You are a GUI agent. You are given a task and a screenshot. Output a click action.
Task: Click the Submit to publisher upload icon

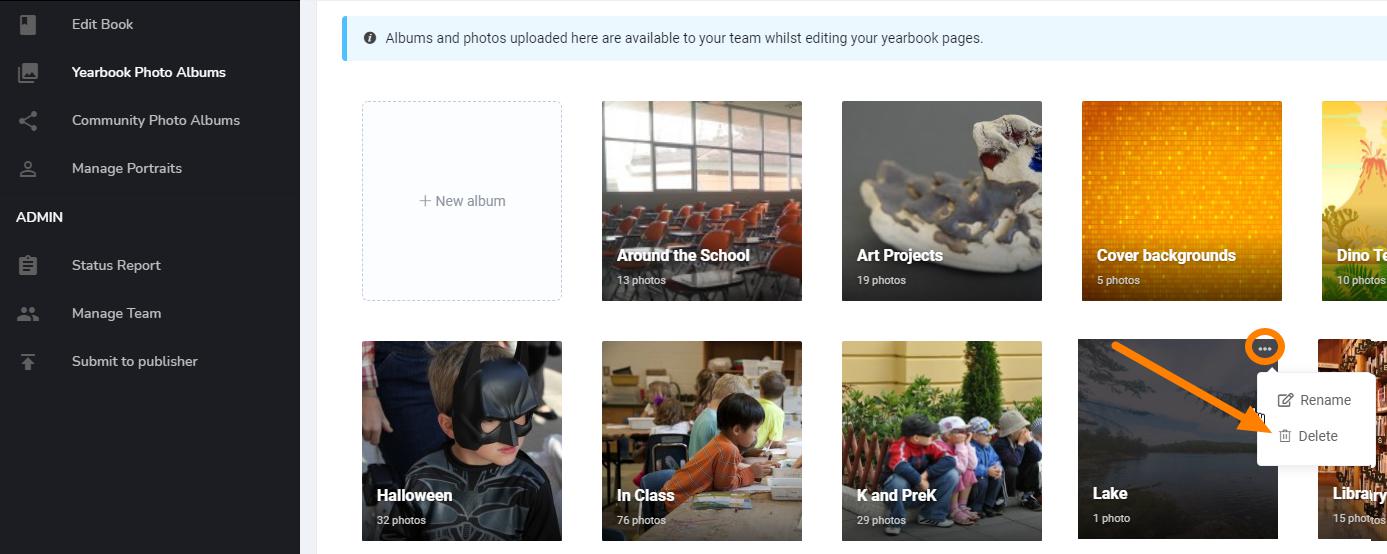(x=28, y=361)
